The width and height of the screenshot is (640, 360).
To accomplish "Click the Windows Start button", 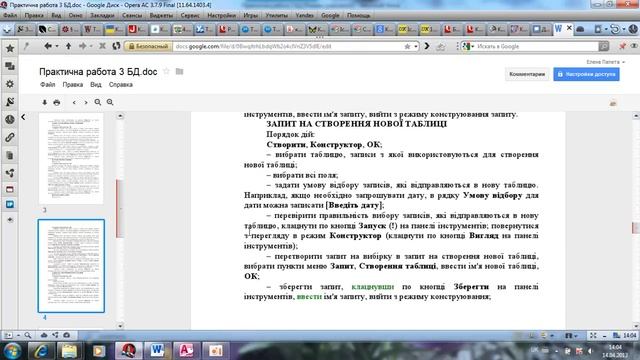I will 12,351.
